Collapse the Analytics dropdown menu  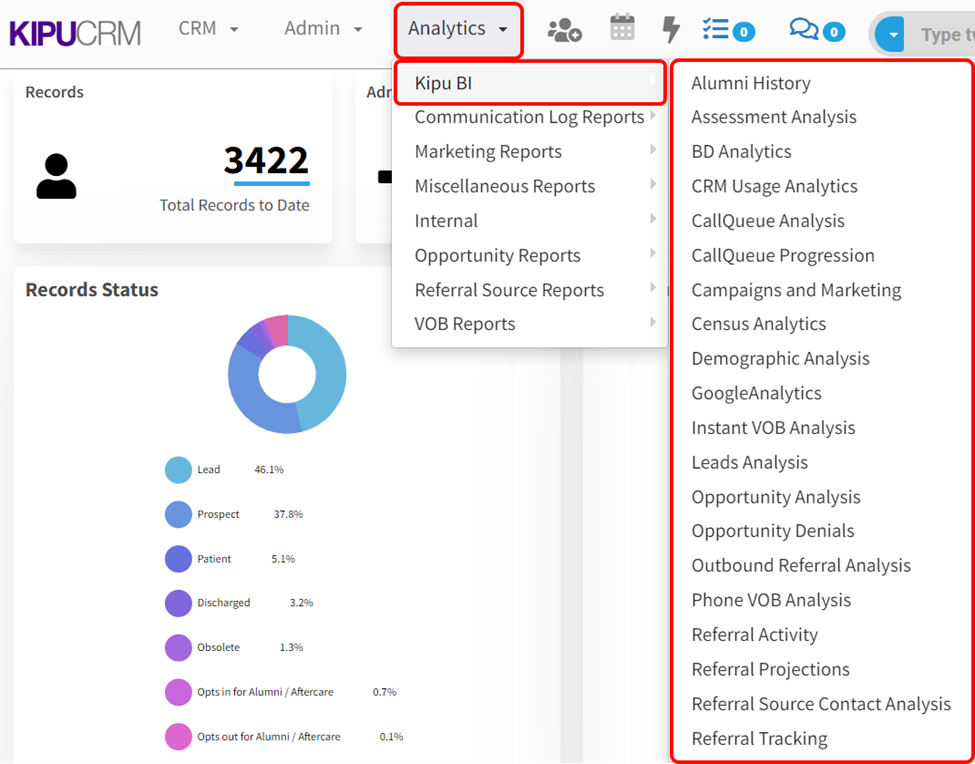pos(458,29)
